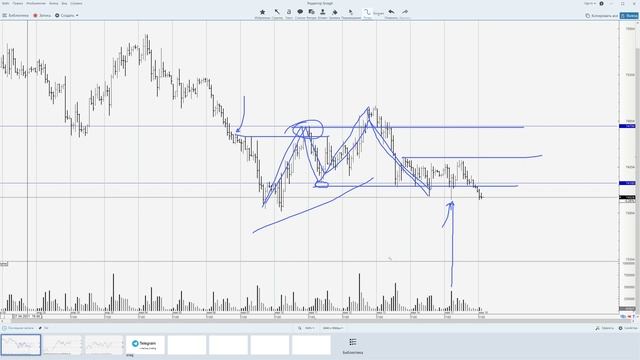This screenshot has width=640, height=360.
Task: Click the zoom magnifier icon
Action: click(x=300, y=328)
